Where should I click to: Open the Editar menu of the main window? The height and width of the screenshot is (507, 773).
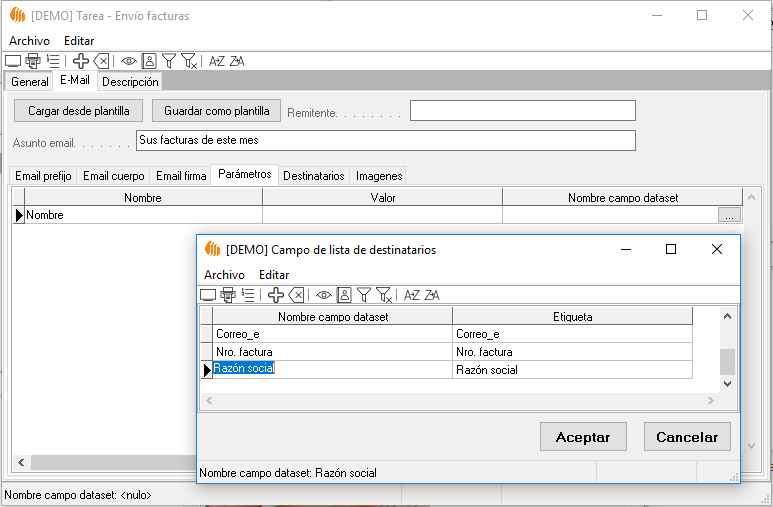(x=79, y=40)
